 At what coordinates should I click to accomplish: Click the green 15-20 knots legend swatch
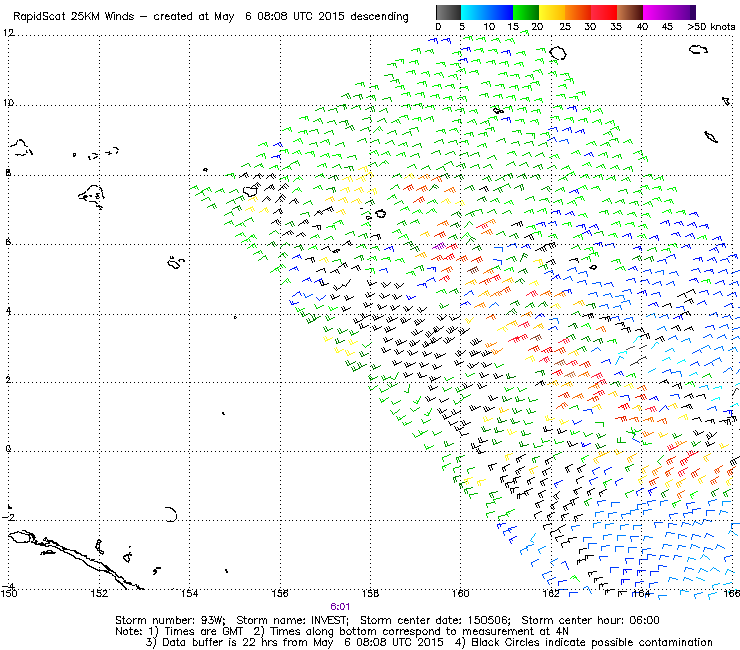coord(526,12)
